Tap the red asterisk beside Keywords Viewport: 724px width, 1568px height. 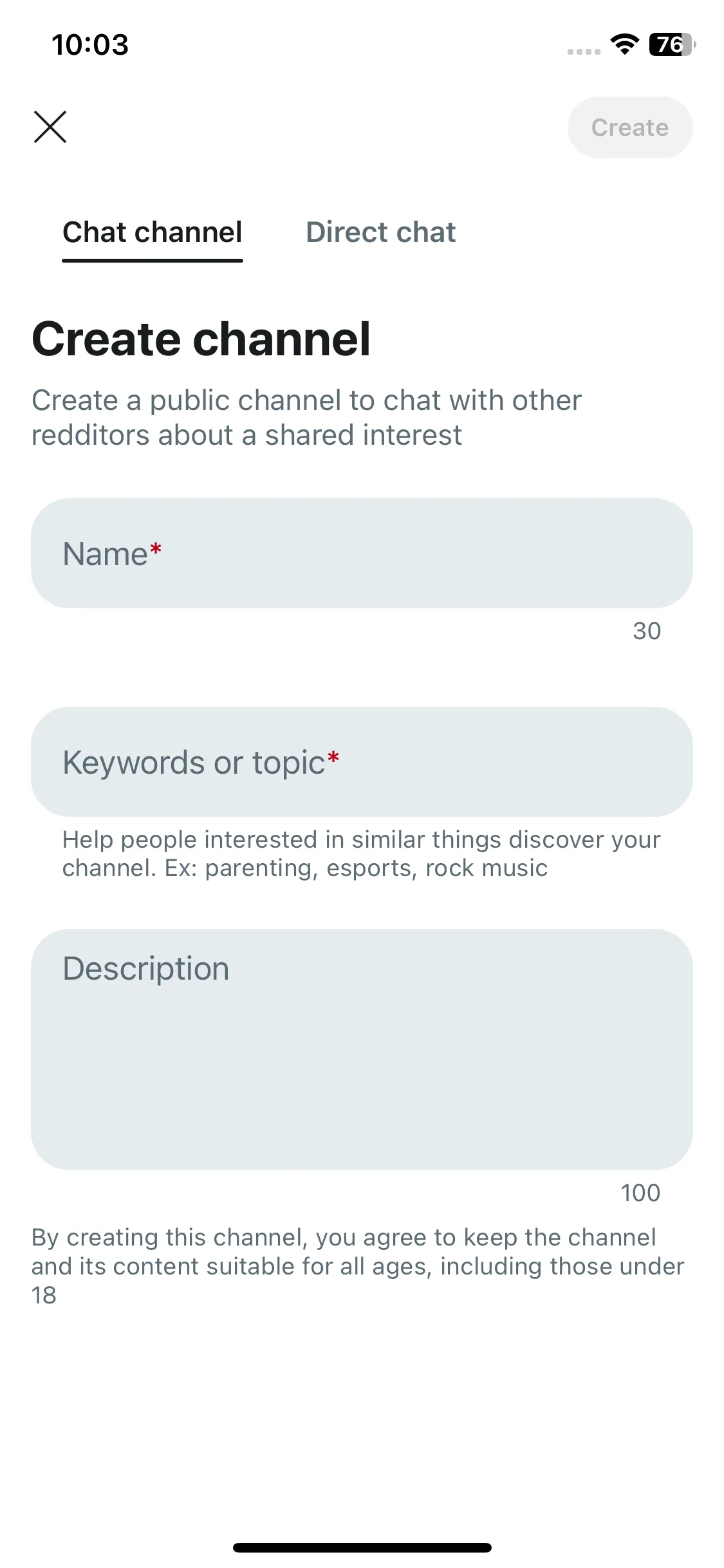pyautogui.click(x=333, y=757)
